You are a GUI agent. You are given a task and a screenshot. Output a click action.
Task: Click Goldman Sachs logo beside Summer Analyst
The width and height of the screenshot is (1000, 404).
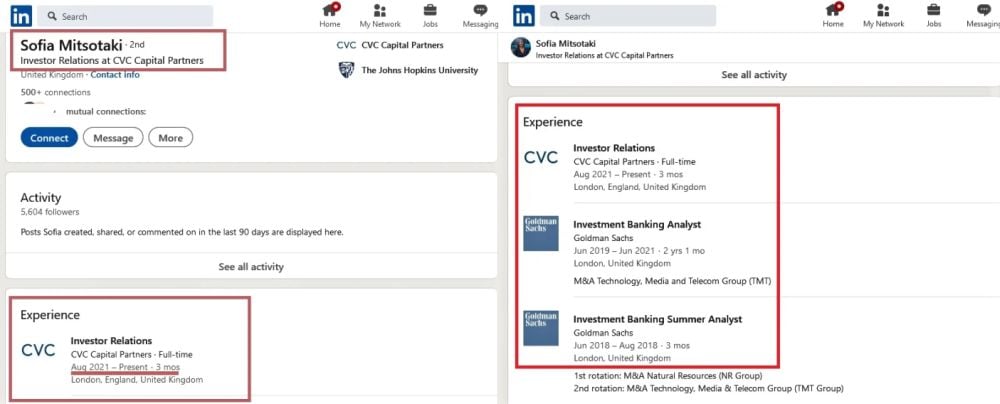coord(541,328)
